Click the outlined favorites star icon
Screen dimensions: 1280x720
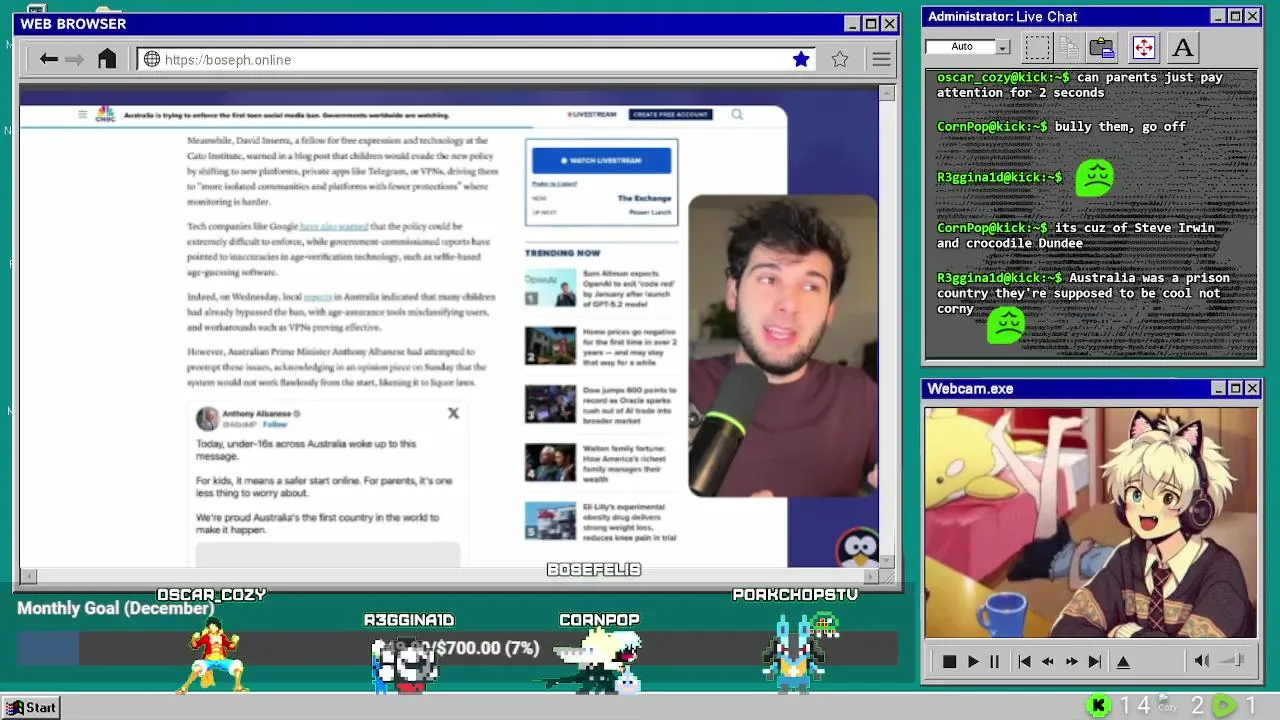840,59
